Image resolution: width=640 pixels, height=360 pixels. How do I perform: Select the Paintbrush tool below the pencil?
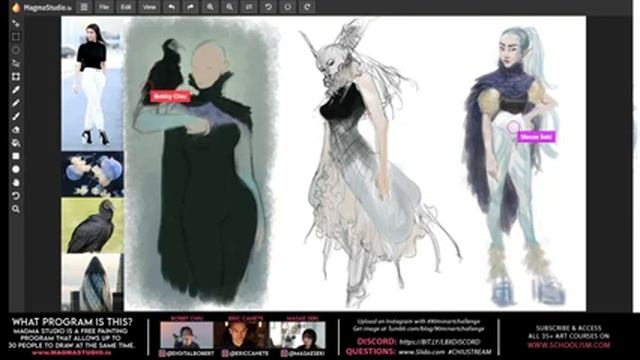pyautogui.click(x=16, y=116)
